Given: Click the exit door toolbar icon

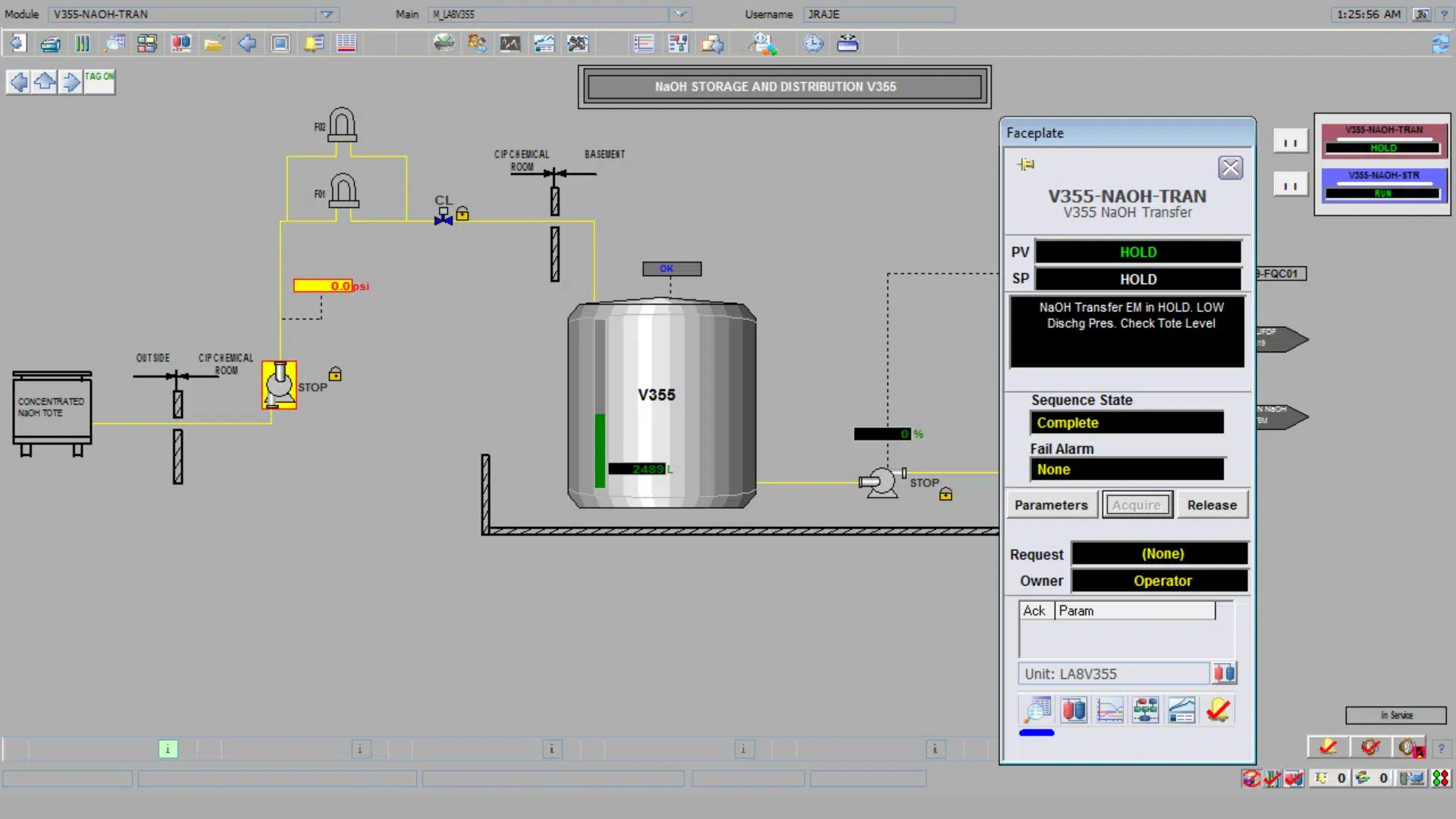Looking at the screenshot, I should coord(17,43).
